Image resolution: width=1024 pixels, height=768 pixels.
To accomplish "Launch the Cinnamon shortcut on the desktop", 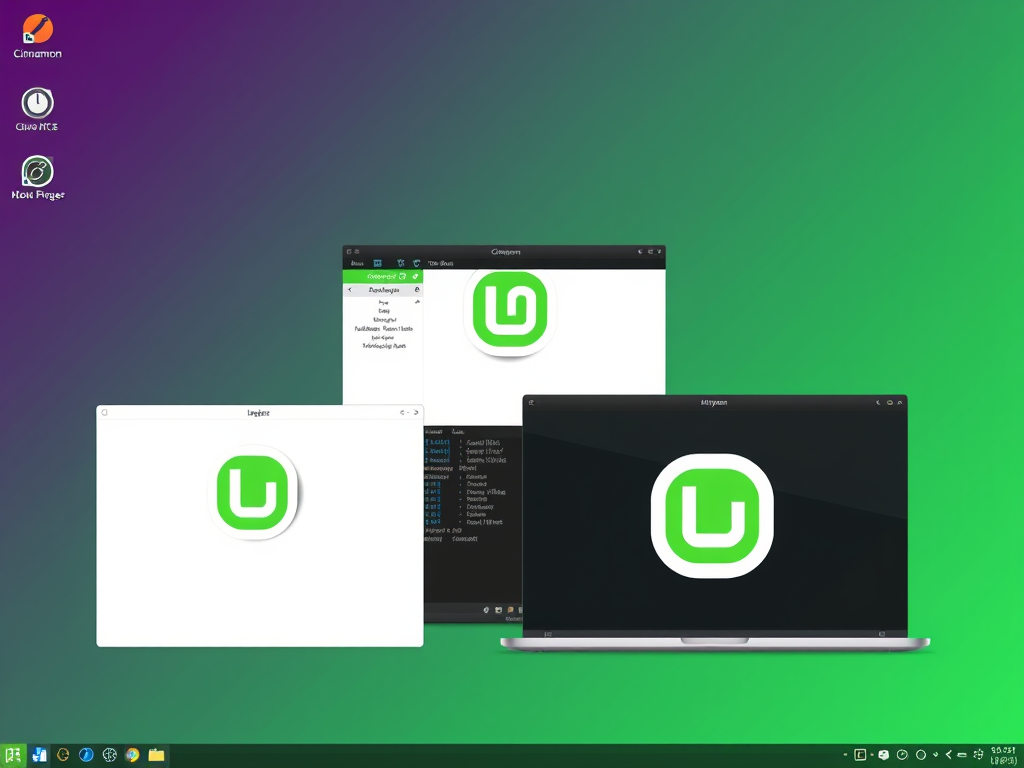I will (x=36, y=30).
